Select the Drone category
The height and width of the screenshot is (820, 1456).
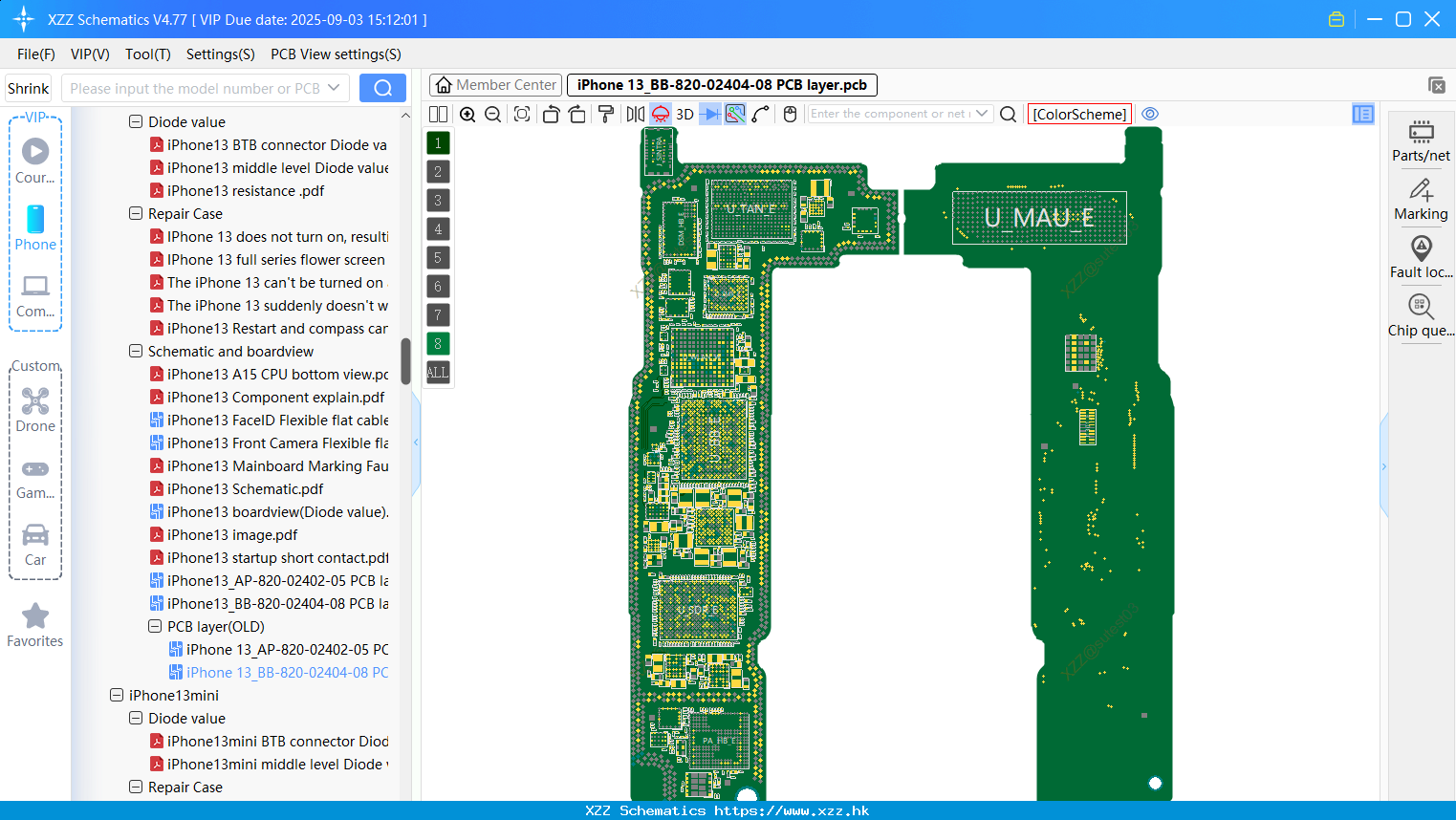[x=35, y=410]
